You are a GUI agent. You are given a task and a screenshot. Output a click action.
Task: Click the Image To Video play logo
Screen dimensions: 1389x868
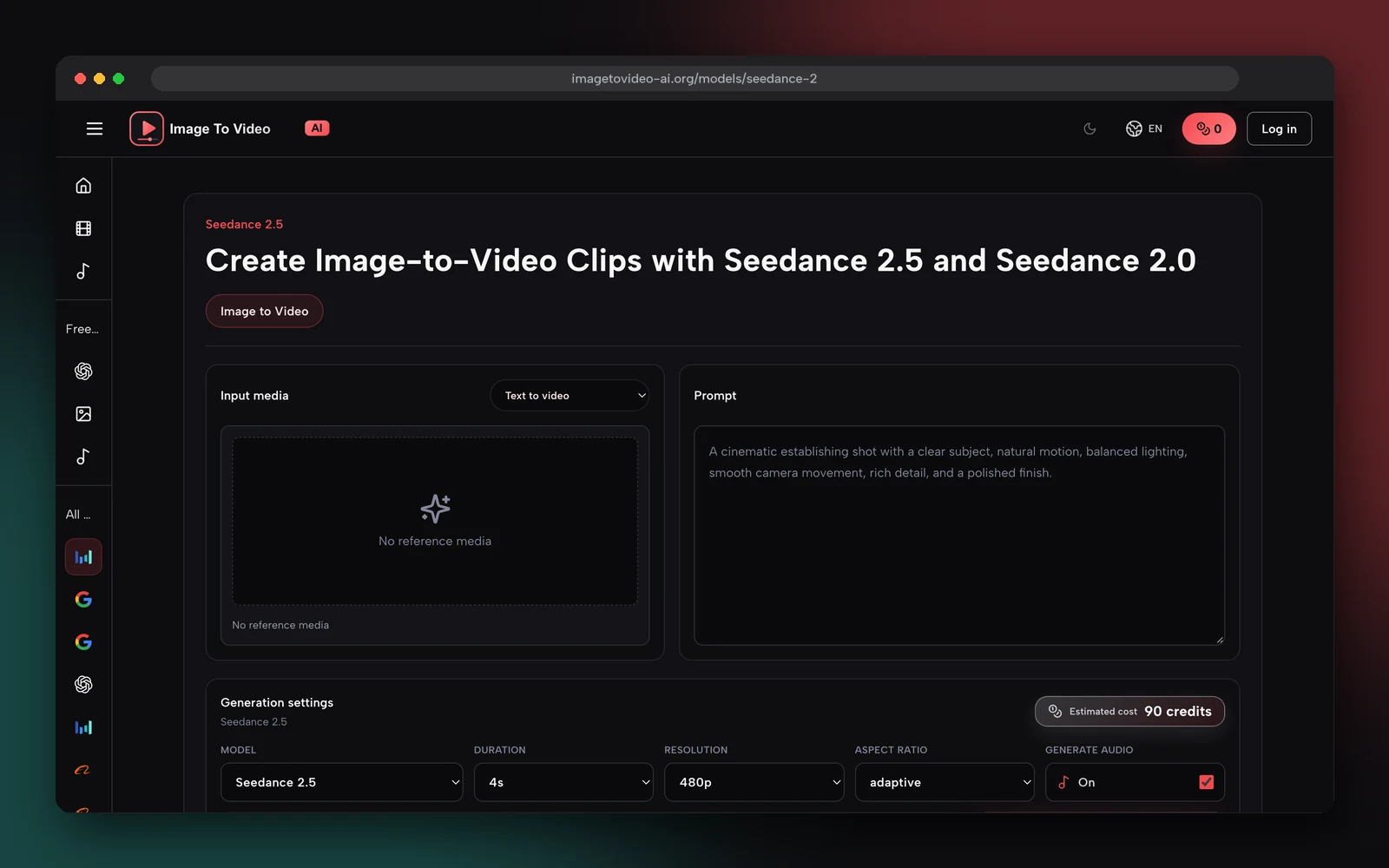click(147, 128)
